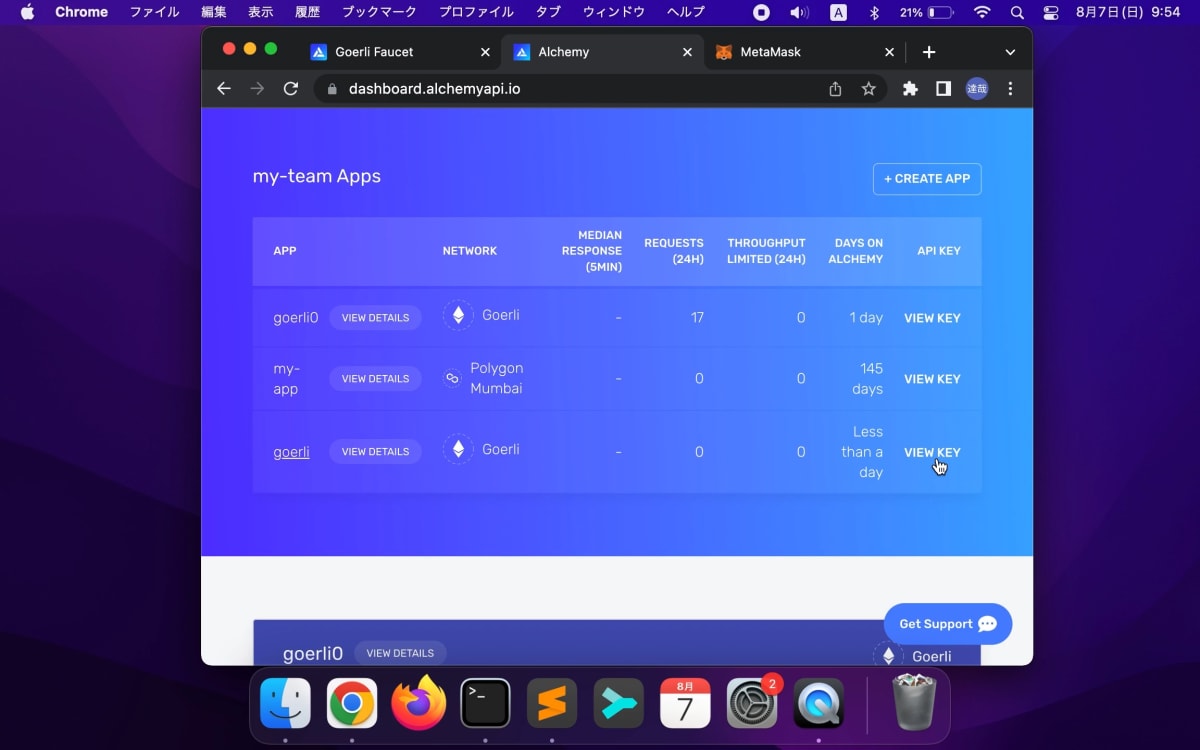The image size is (1200, 750).
Task: Open the Chrome profile avatar
Action: [977, 89]
